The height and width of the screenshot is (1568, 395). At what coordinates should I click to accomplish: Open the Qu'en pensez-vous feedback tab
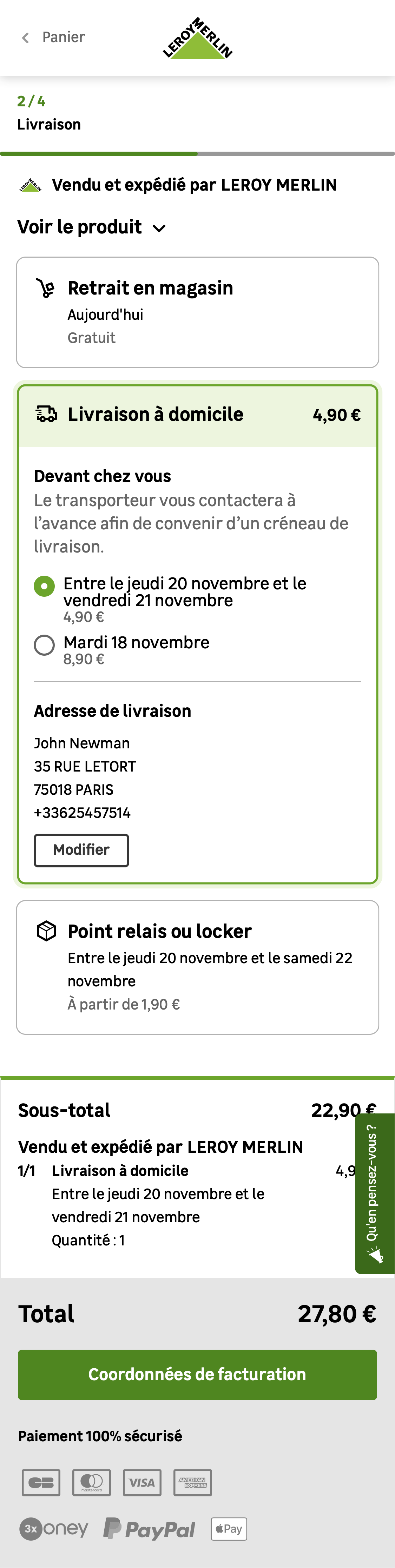(372, 1183)
